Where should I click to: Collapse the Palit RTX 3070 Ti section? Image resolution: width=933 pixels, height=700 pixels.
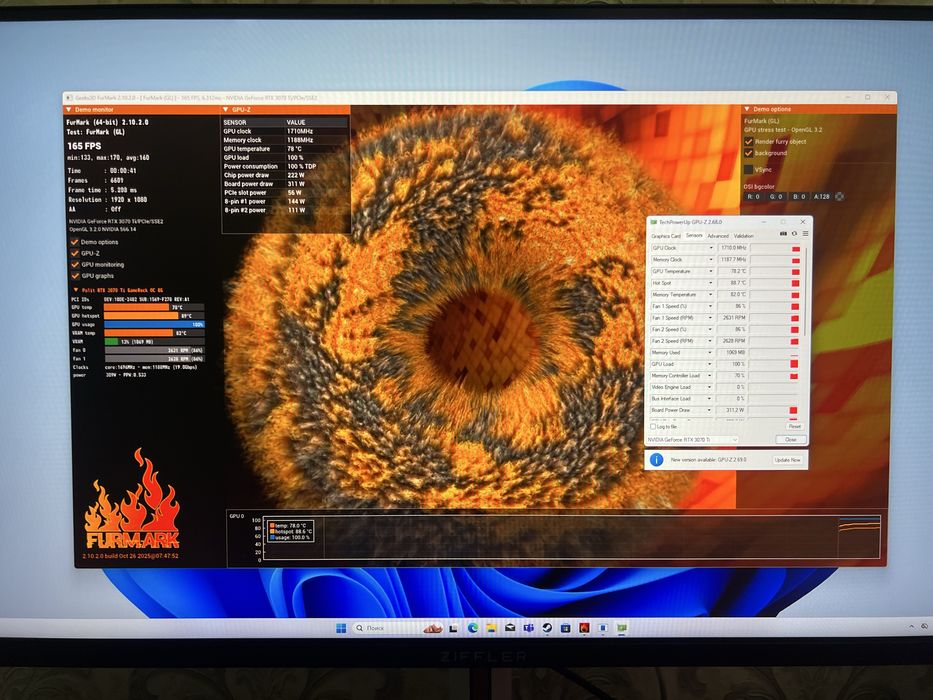pos(76,290)
